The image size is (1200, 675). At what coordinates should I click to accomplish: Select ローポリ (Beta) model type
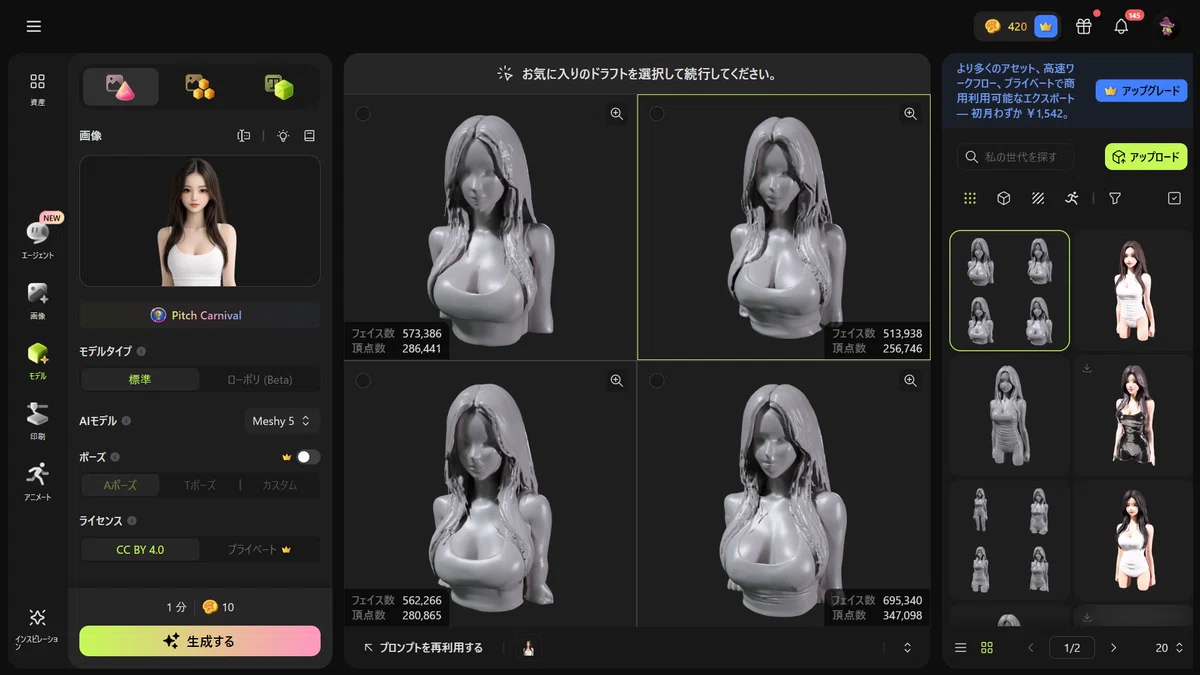coord(260,380)
